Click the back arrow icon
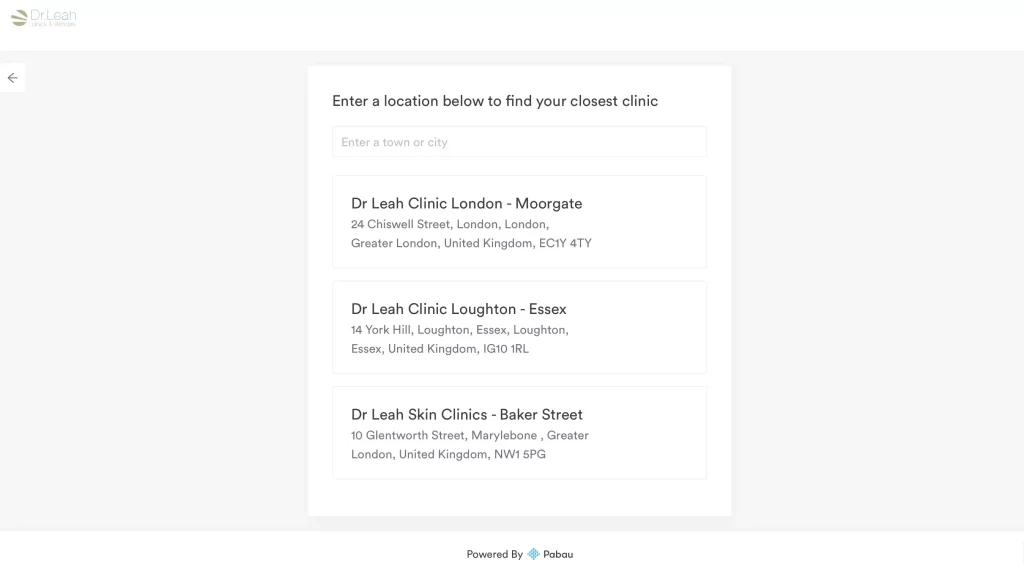1024x576 pixels. 12,78
